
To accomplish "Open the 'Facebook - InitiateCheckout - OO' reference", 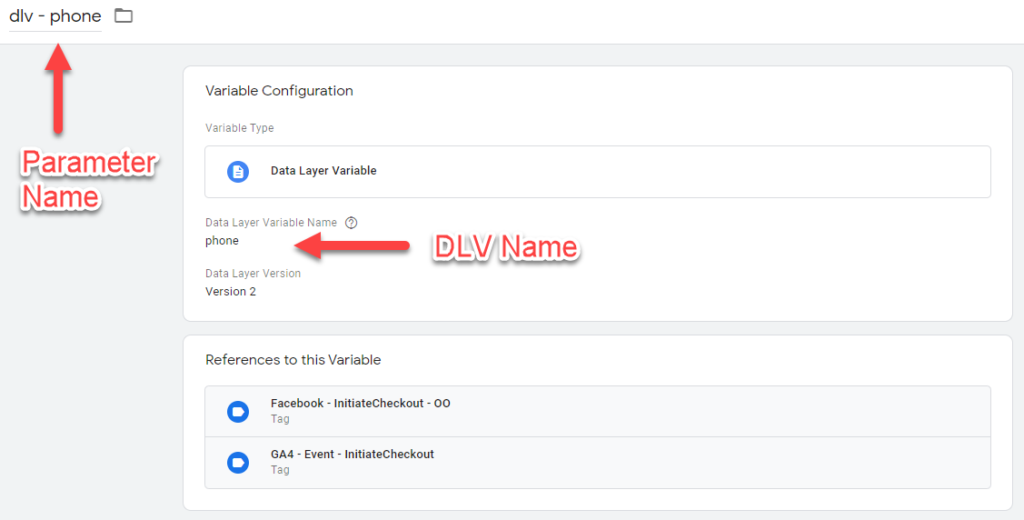I will pyautogui.click(x=360, y=404).
